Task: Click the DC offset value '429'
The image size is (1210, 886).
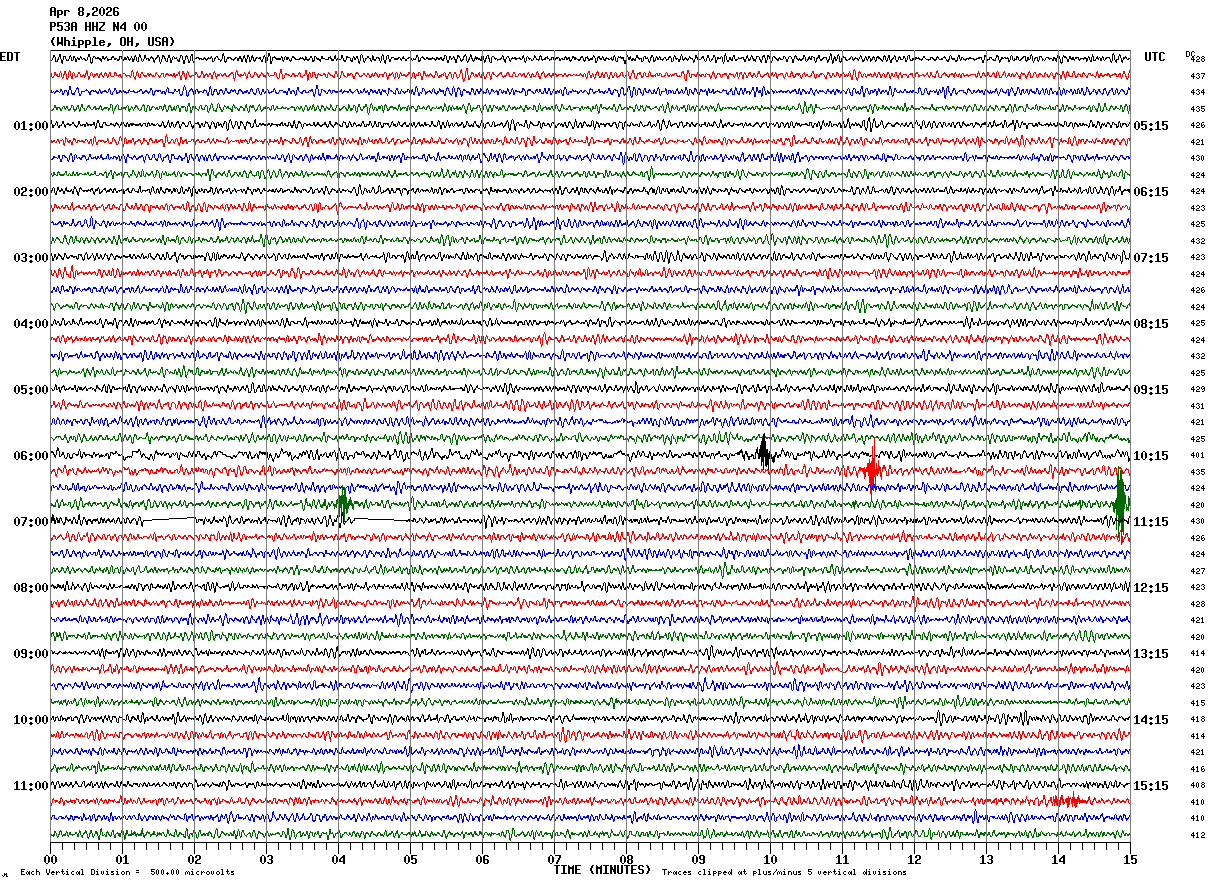Action: tap(1197, 389)
